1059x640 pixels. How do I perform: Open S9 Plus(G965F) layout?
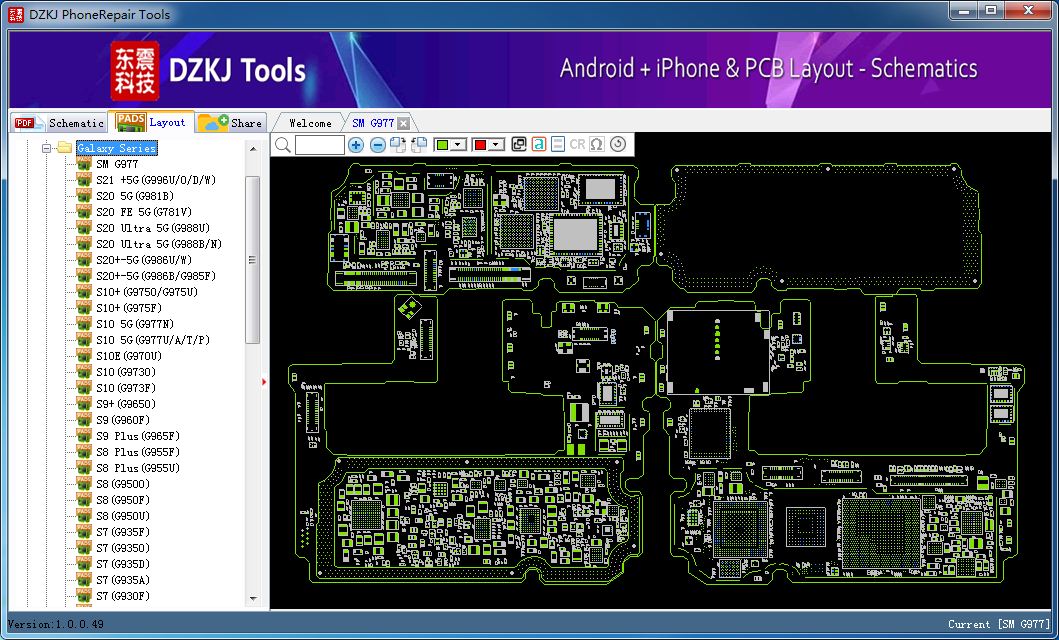pos(138,436)
